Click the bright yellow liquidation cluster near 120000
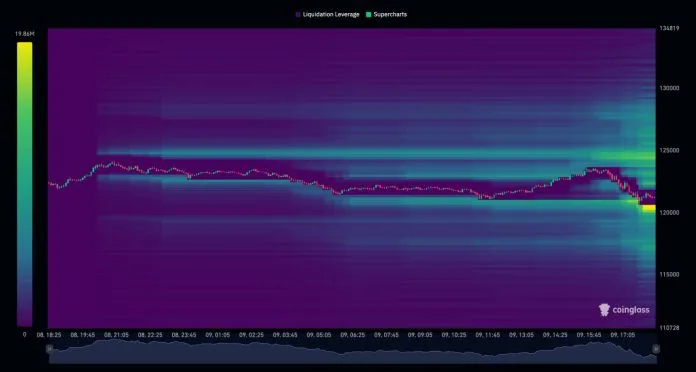 click(649, 208)
